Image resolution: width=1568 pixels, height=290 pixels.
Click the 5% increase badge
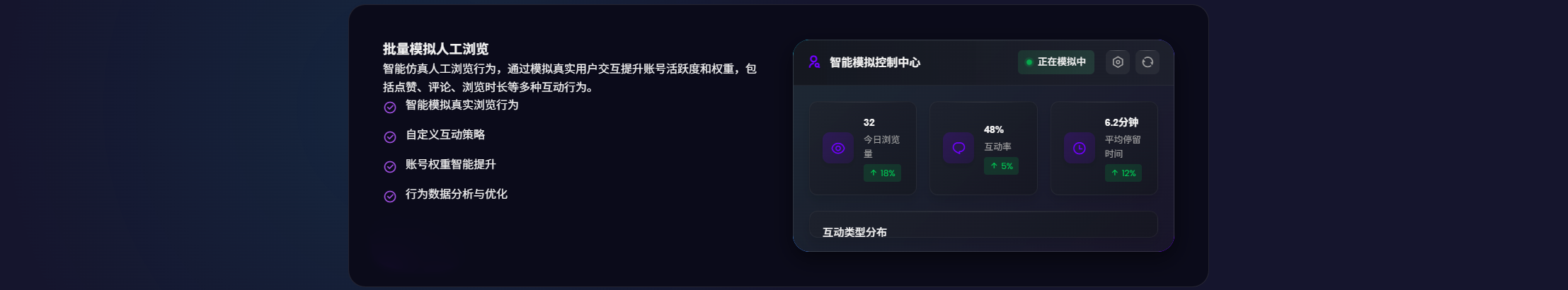(1001, 166)
